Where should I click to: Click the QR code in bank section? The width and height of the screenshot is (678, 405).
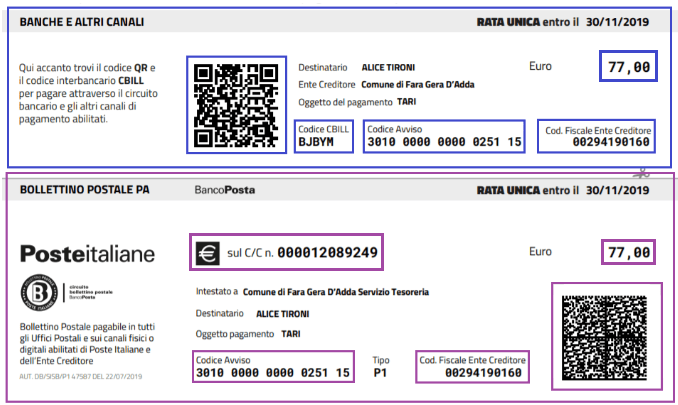click(236, 105)
